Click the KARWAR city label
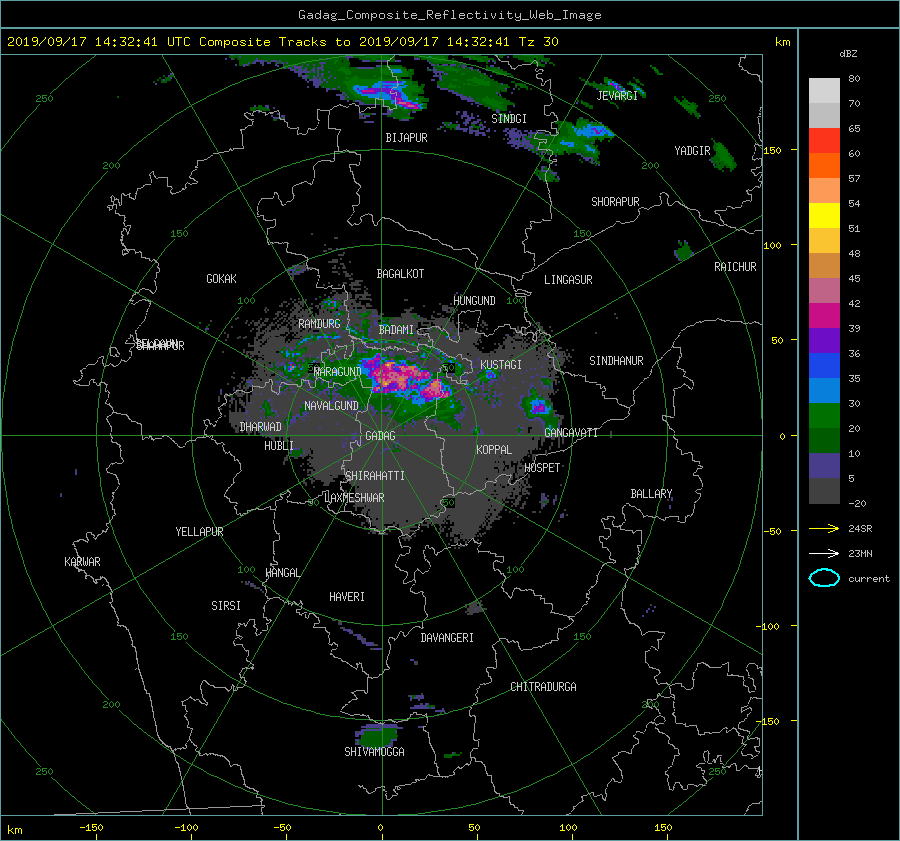Screen dimensions: 900x841 (82, 562)
